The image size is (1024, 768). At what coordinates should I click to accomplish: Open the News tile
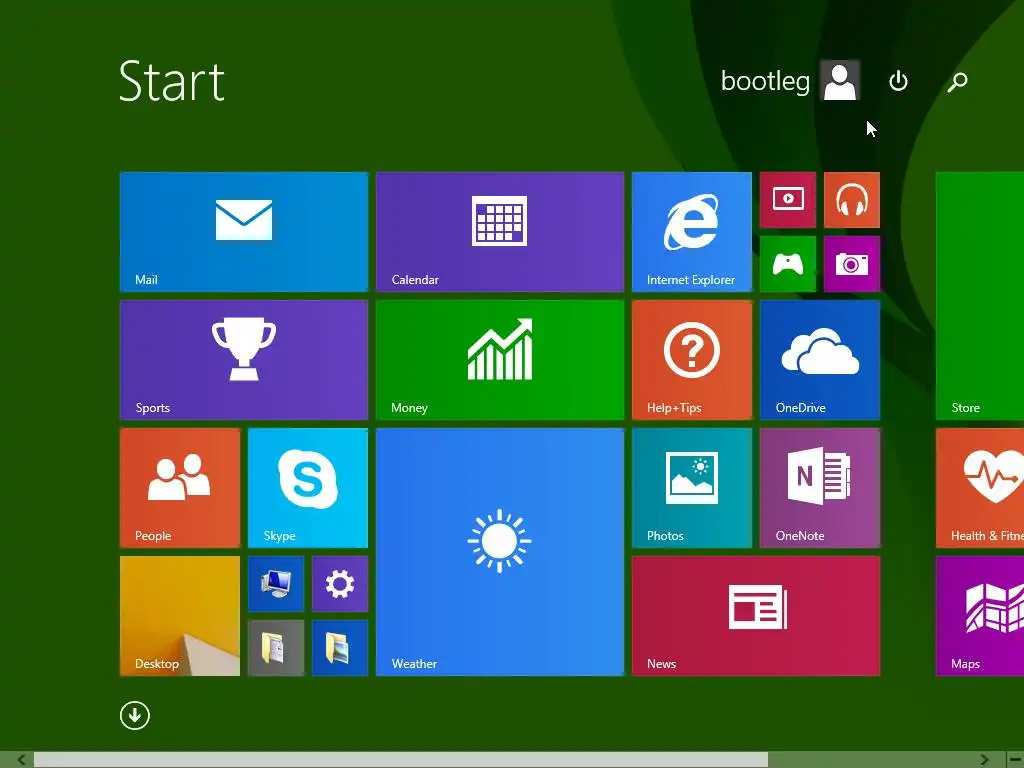[x=756, y=616]
